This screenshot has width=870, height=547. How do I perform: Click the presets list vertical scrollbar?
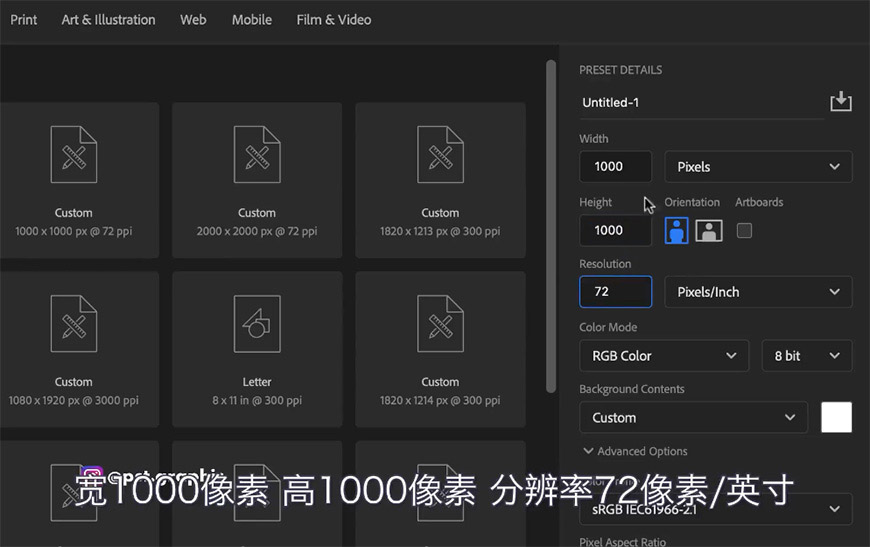(550, 226)
